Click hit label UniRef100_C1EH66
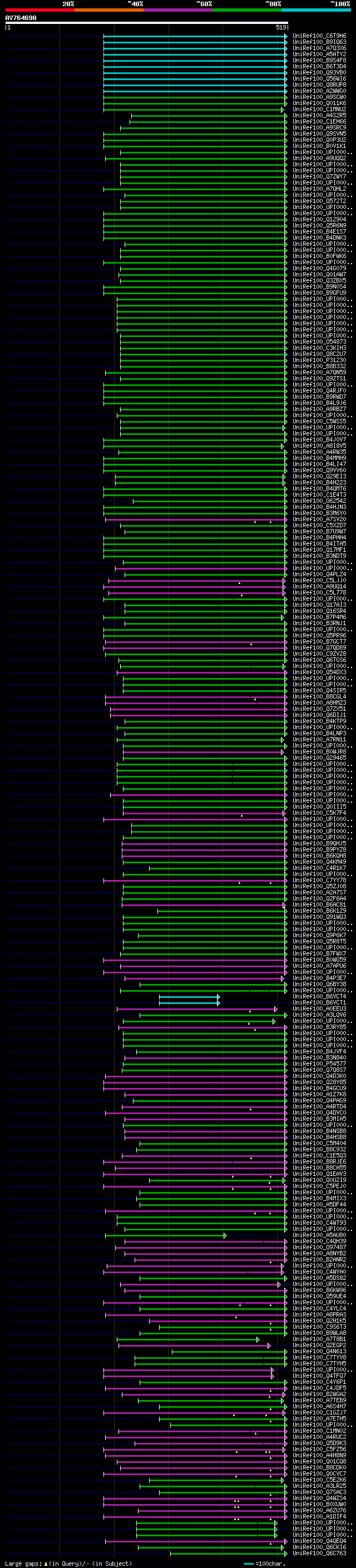The width and height of the screenshot is (356, 1568). pos(319,122)
